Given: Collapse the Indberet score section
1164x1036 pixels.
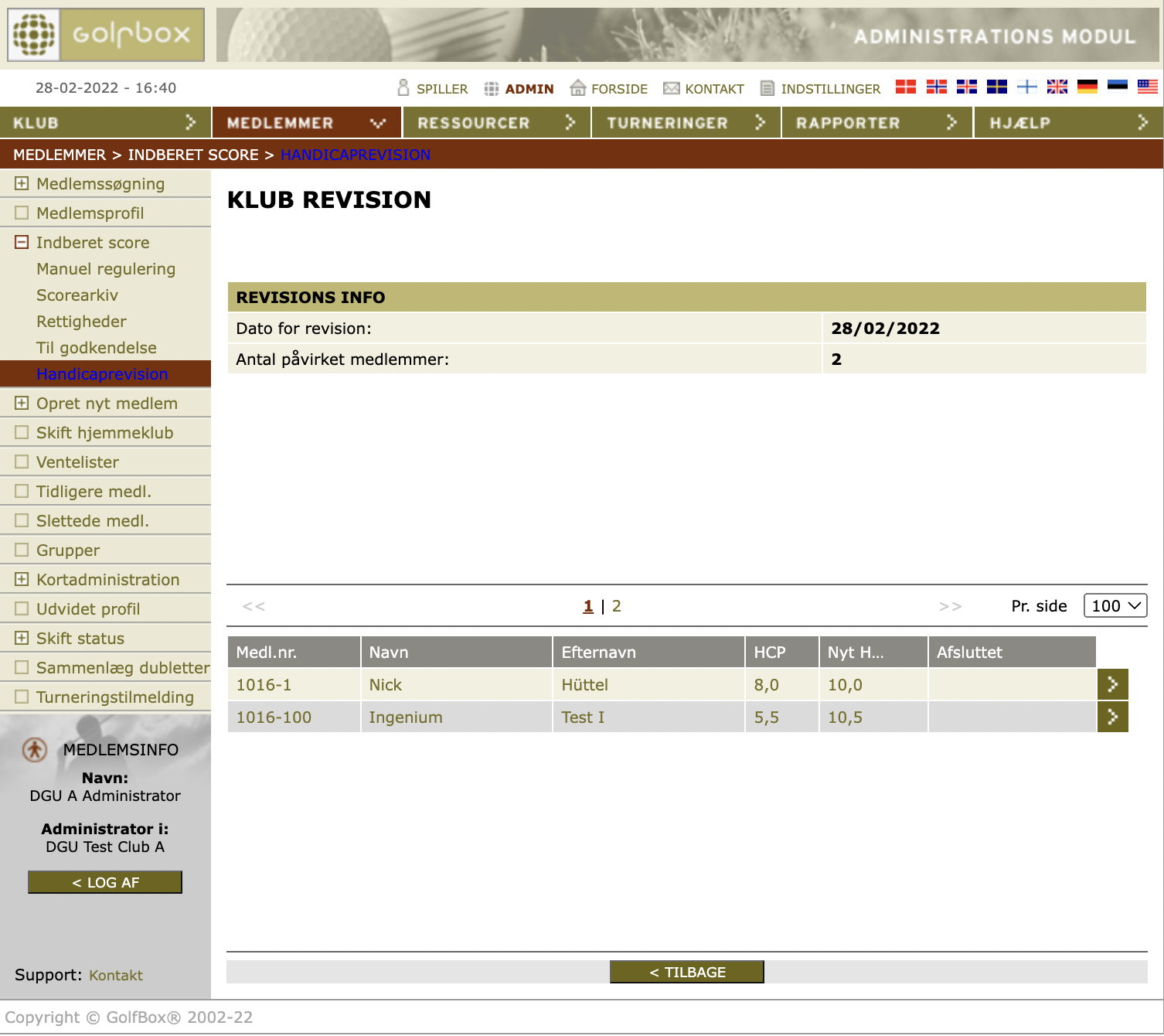Looking at the screenshot, I should 22,242.
